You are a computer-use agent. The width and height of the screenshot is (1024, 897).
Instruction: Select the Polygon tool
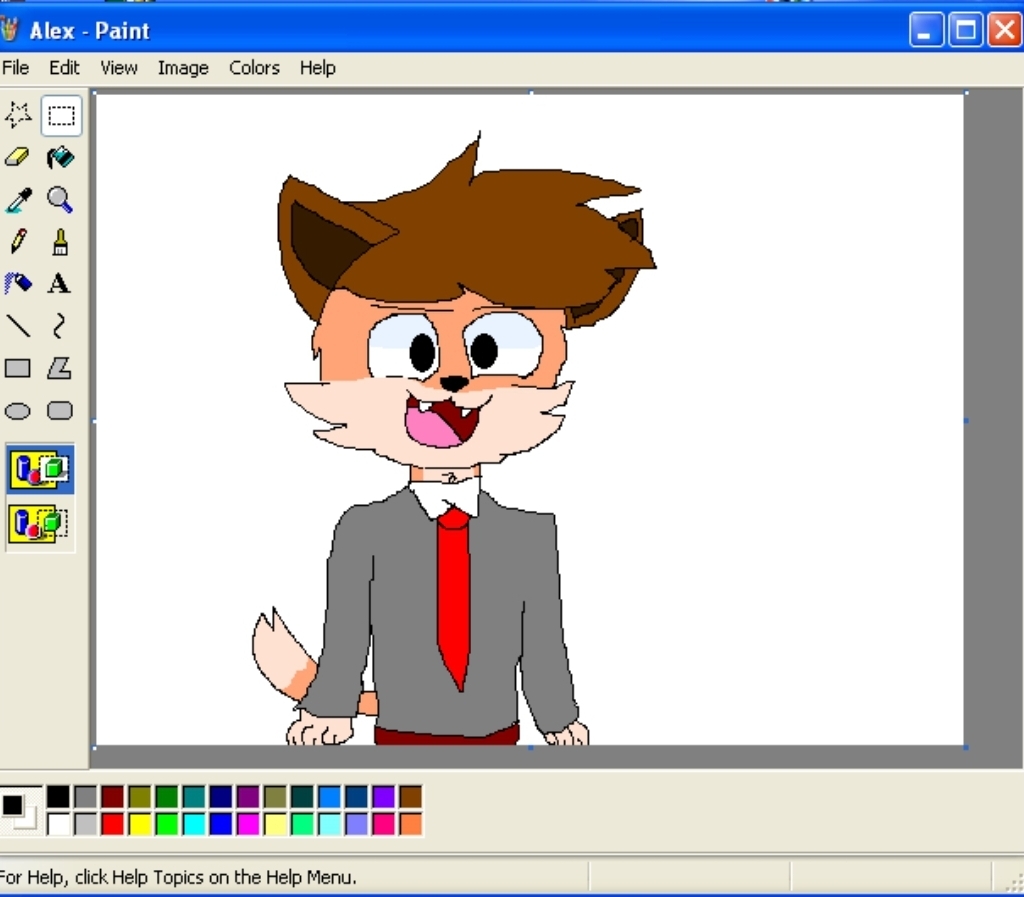coord(60,368)
